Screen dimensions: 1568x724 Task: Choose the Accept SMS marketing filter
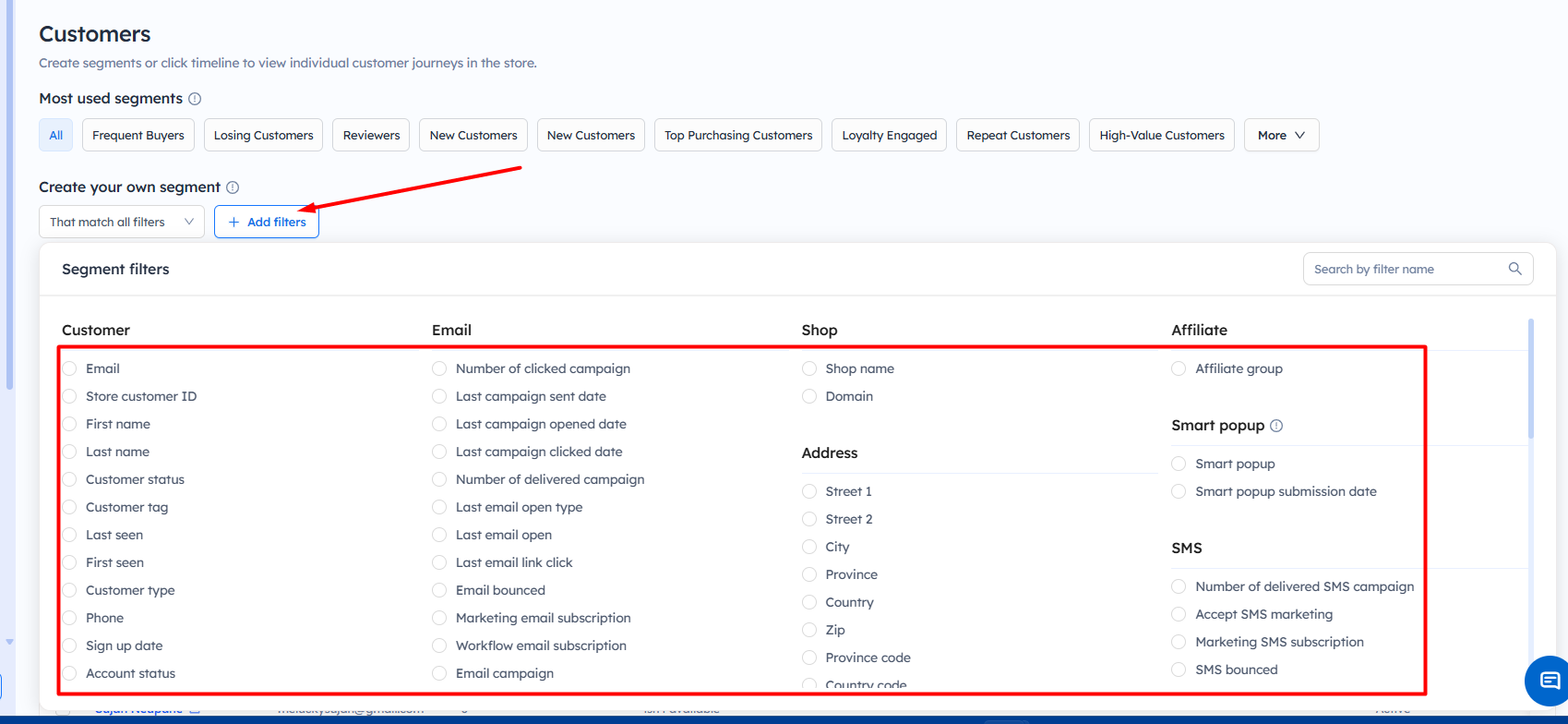point(1179,614)
